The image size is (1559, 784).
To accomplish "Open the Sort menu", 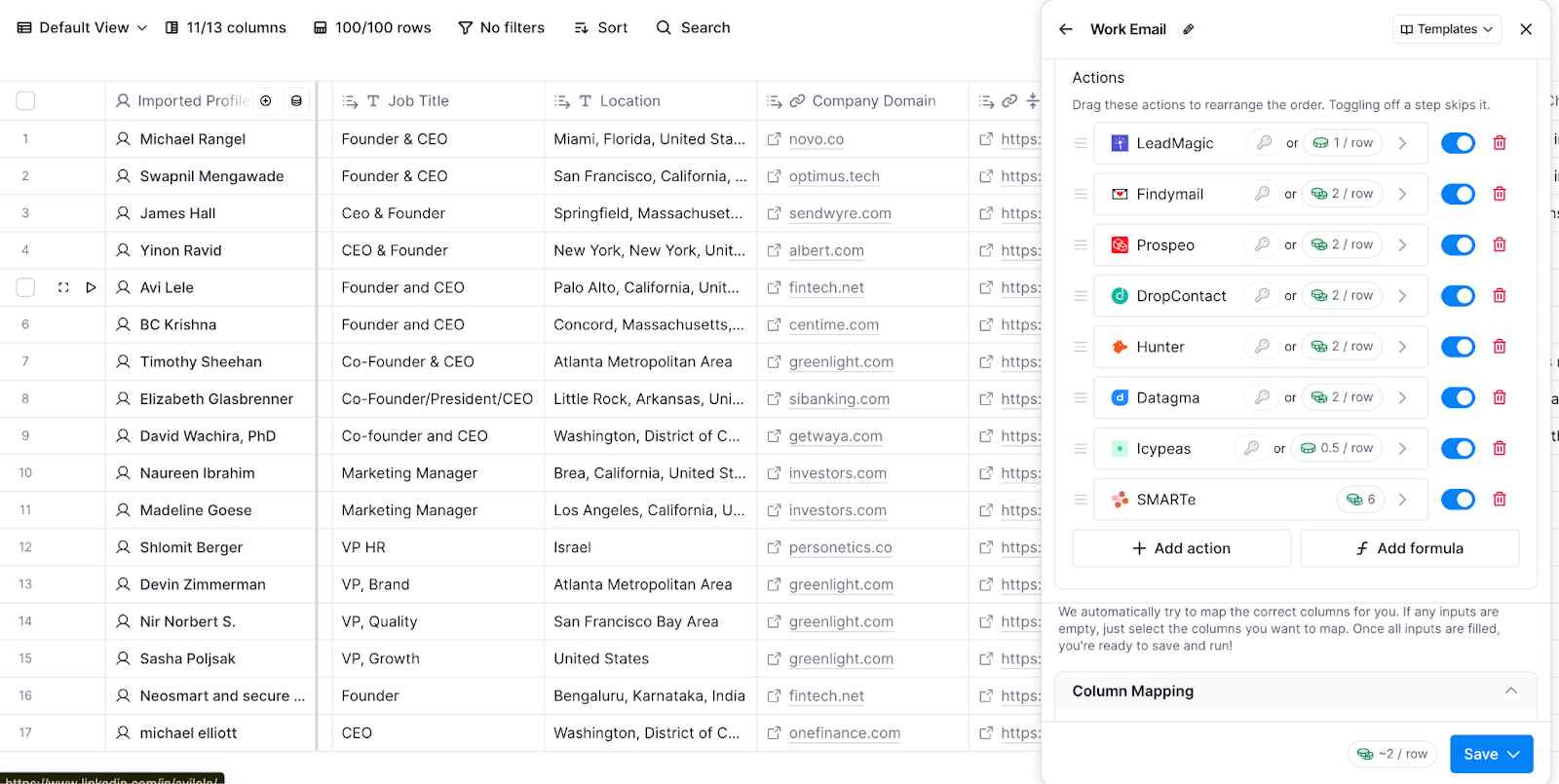I will [x=601, y=27].
